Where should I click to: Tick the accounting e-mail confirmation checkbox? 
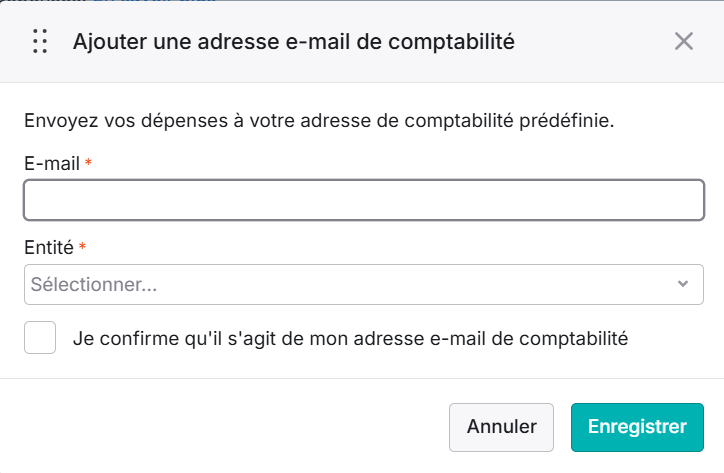[40, 338]
